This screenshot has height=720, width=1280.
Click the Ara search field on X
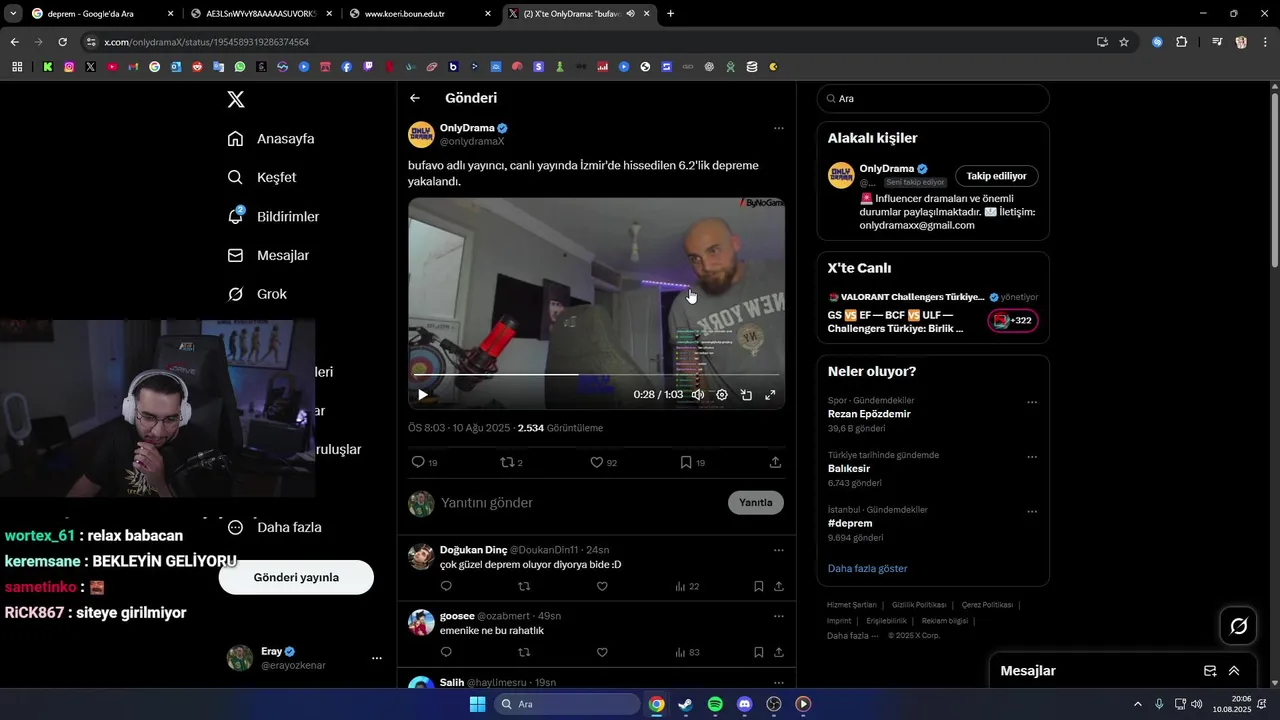933,99
